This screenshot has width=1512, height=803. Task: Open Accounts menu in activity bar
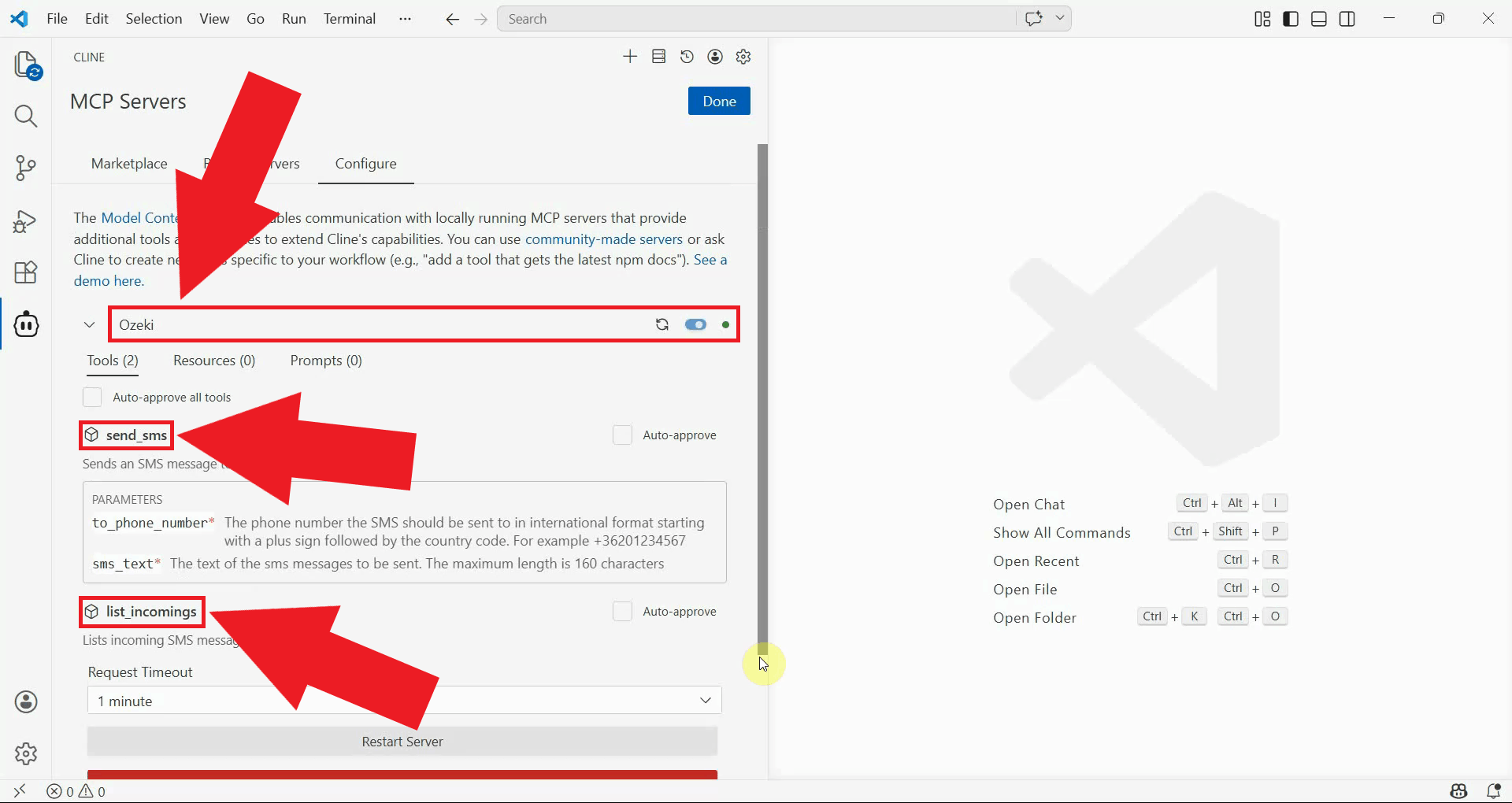pyautogui.click(x=26, y=702)
